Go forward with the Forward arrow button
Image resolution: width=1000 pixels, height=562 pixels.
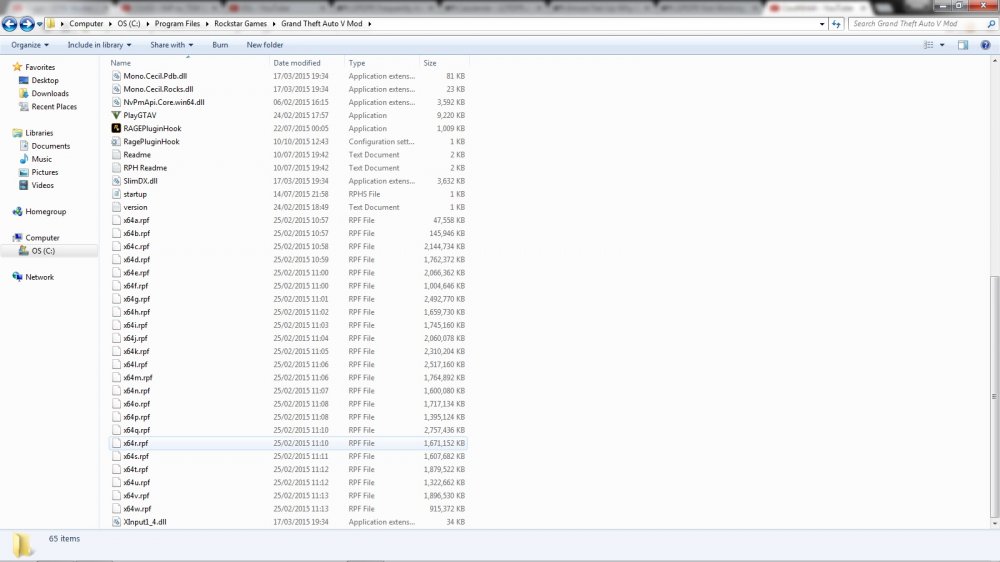click(27, 24)
